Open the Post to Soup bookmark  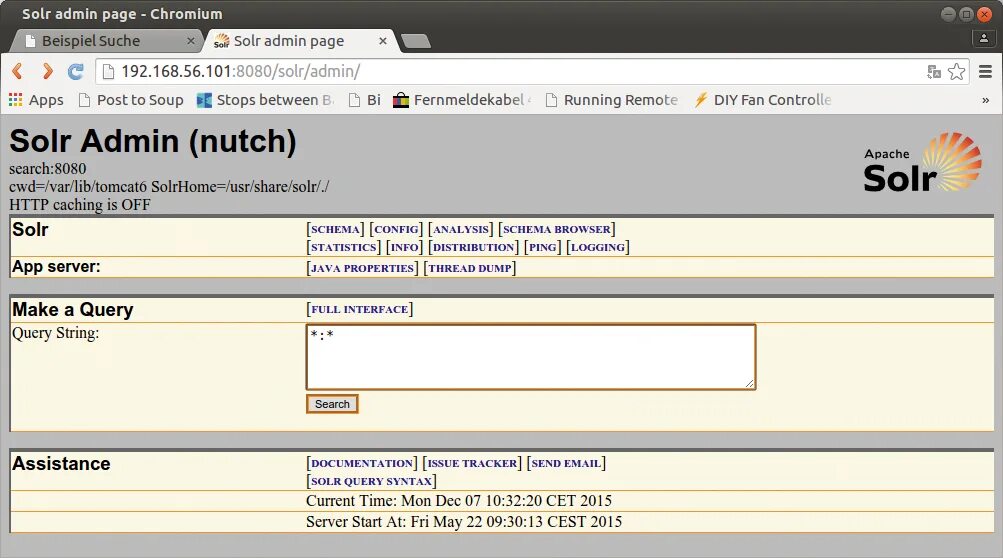131,100
